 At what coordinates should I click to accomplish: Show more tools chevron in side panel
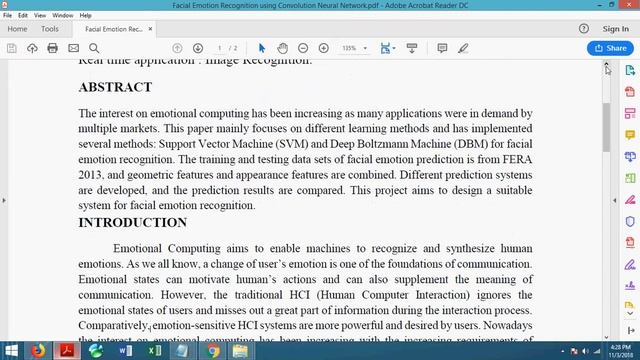pyautogui.click(x=630, y=314)
